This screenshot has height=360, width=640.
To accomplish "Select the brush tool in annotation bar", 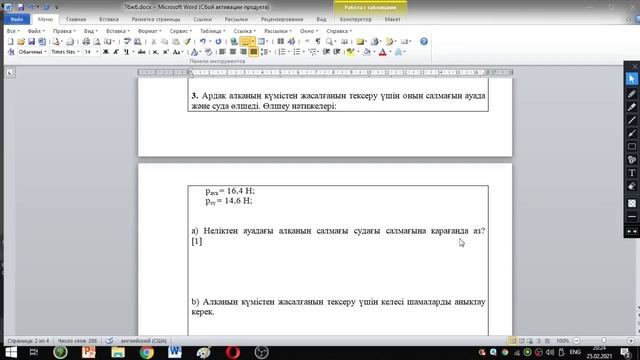I will (x=632, y=133).
